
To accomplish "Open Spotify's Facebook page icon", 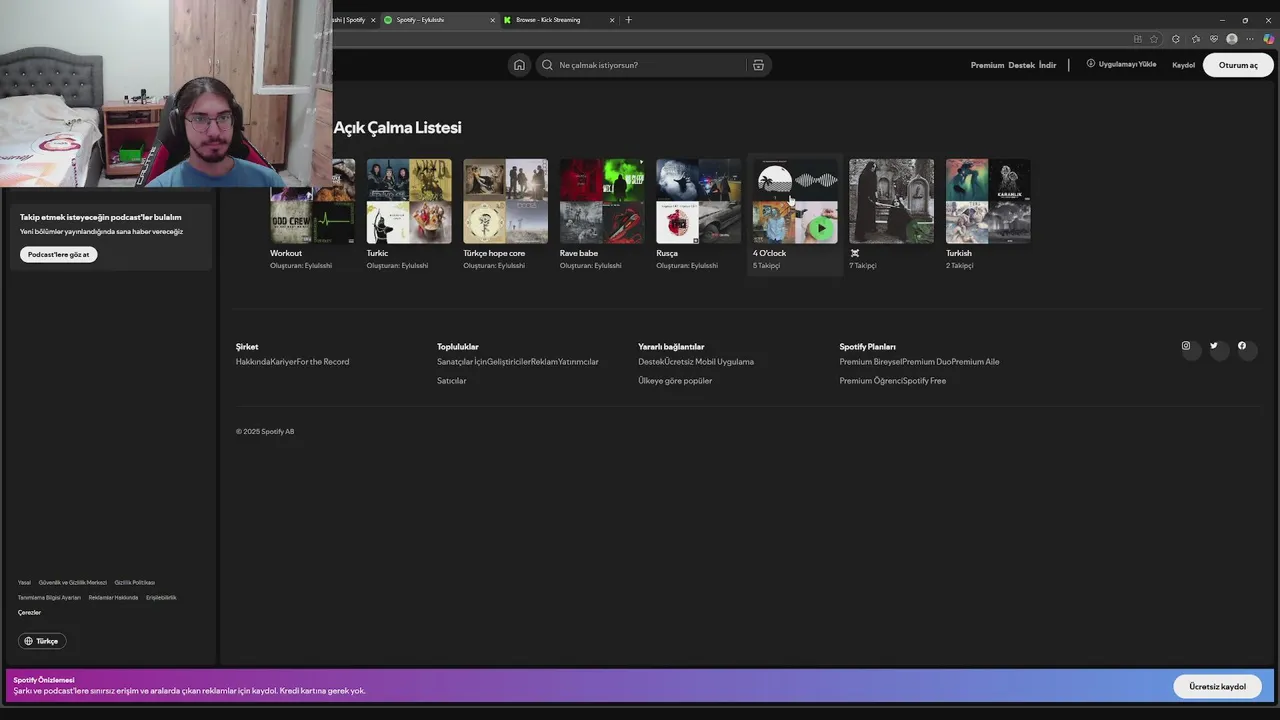I will pos(1242,346).
